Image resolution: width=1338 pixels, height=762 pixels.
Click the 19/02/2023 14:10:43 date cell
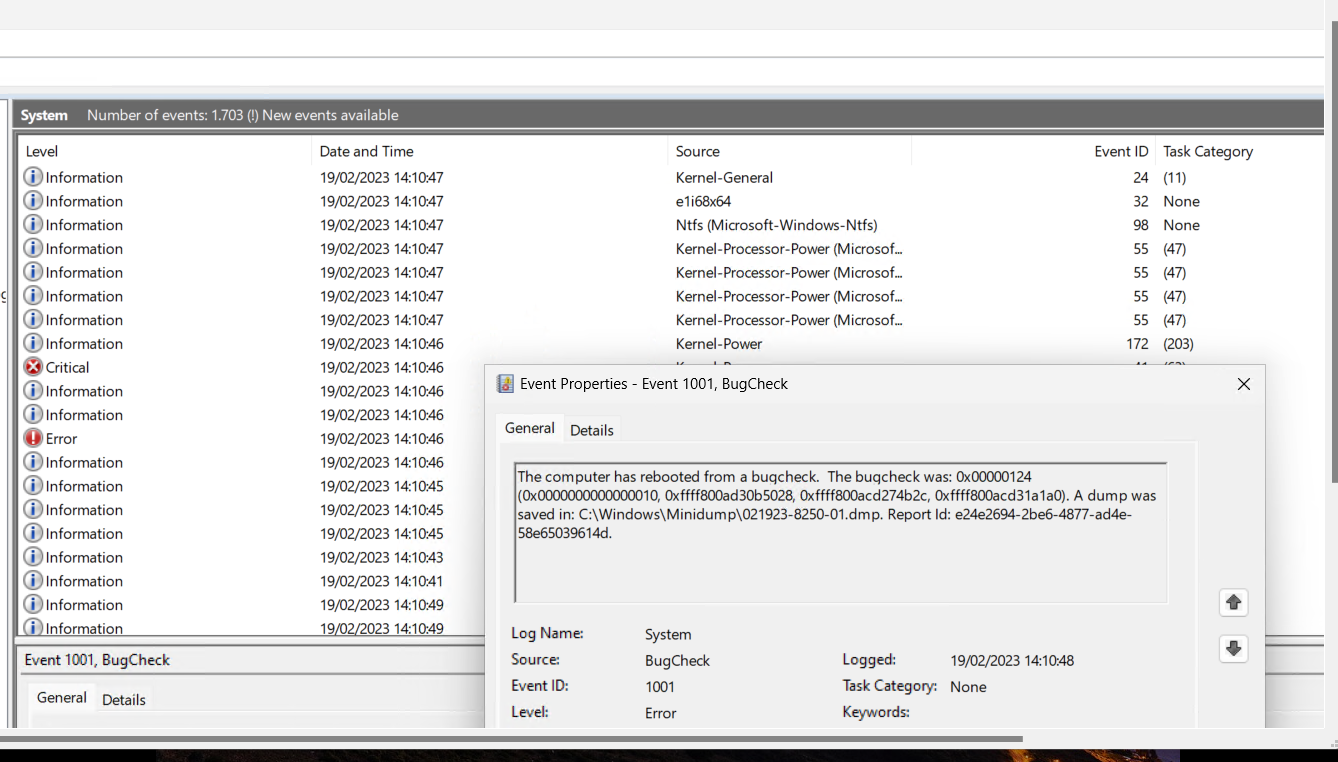click(382, 557)
